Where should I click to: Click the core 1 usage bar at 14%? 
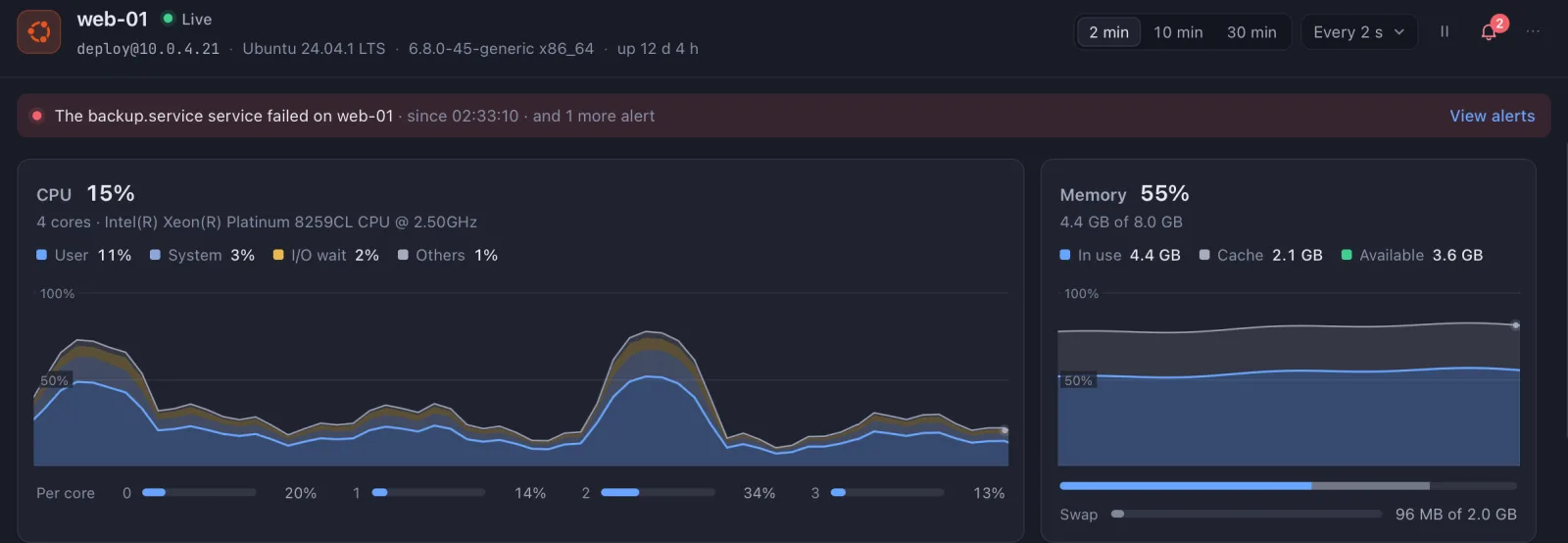click(x=428, y=492)
